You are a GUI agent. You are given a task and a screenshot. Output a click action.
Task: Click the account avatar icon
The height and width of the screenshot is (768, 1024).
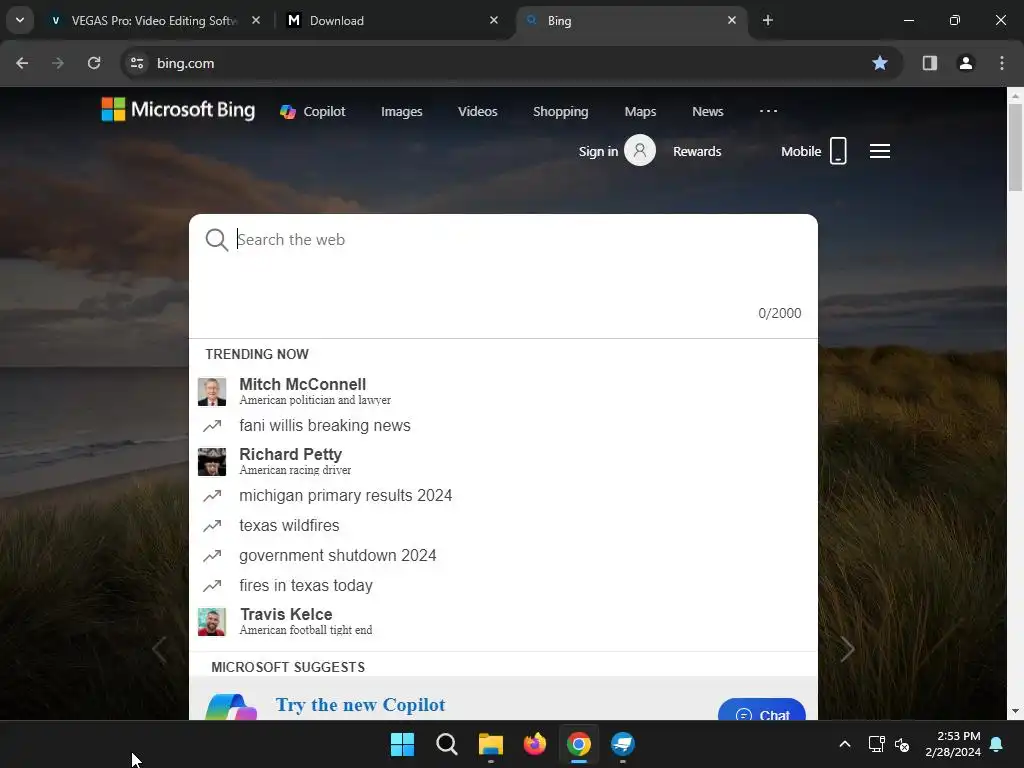click(639, 151)
